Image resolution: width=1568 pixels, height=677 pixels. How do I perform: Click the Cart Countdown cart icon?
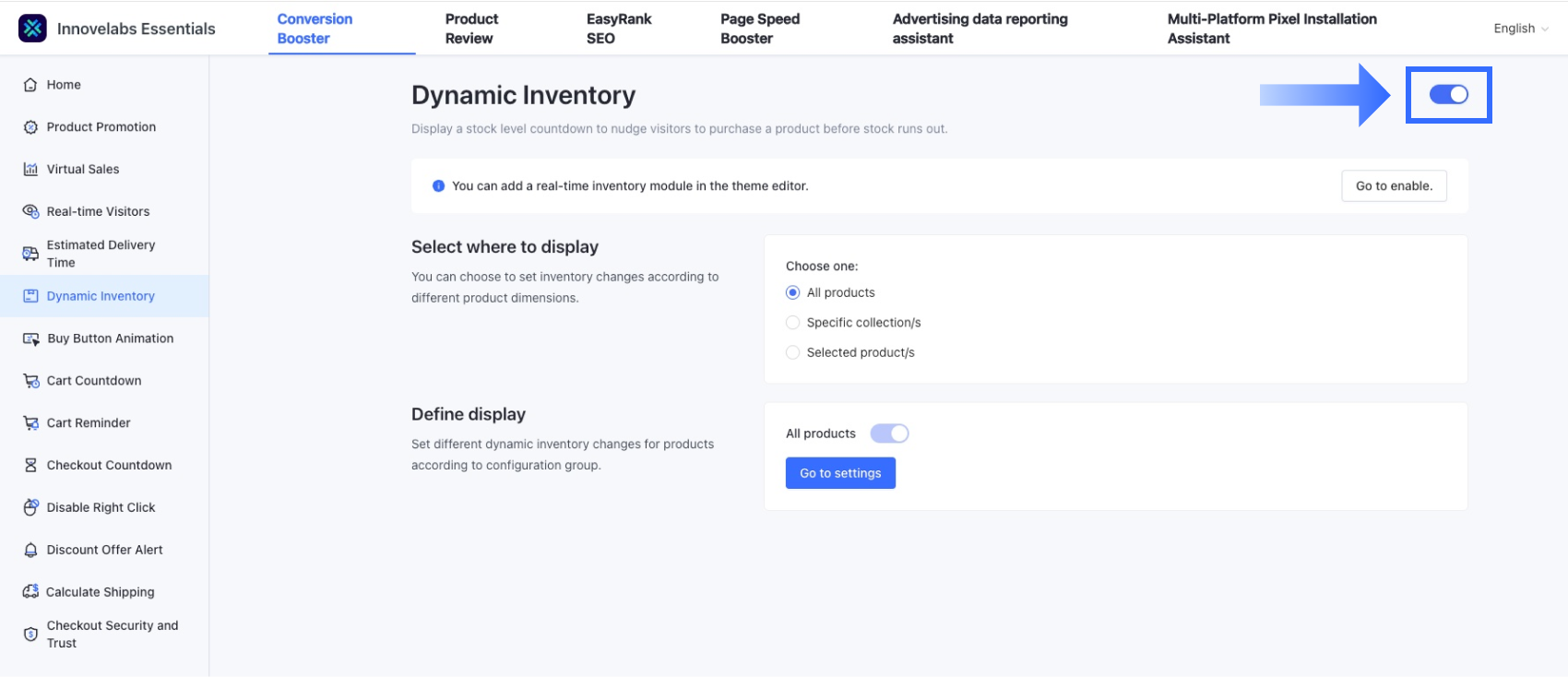pos(30,381)
